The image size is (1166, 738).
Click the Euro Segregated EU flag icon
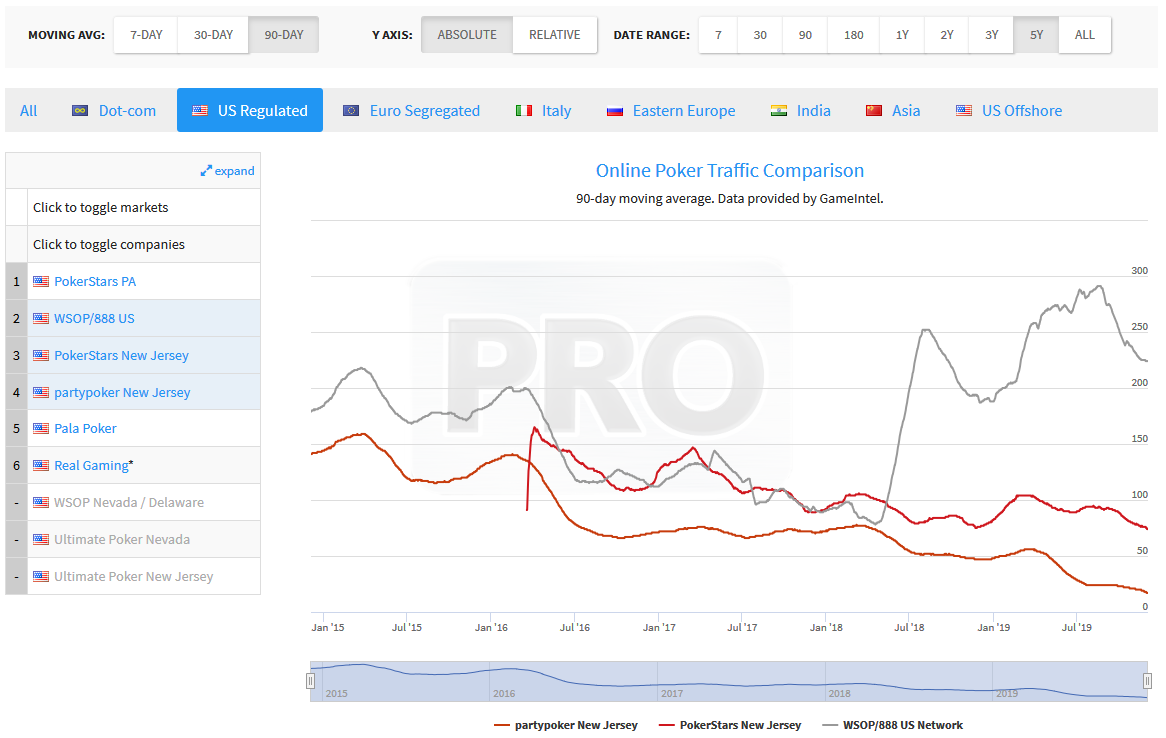351,111
